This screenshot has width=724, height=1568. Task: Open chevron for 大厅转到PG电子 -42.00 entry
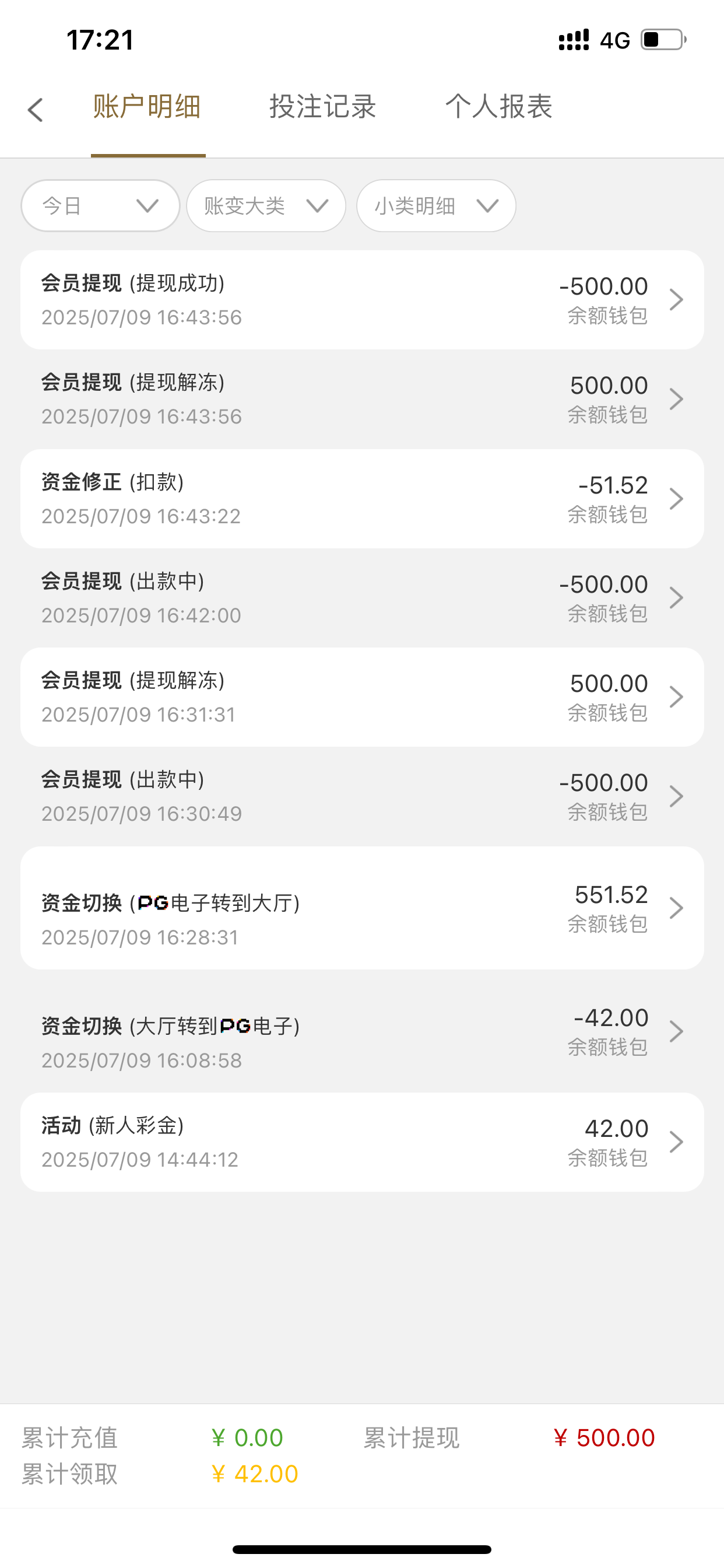[x=676, y=1031]
